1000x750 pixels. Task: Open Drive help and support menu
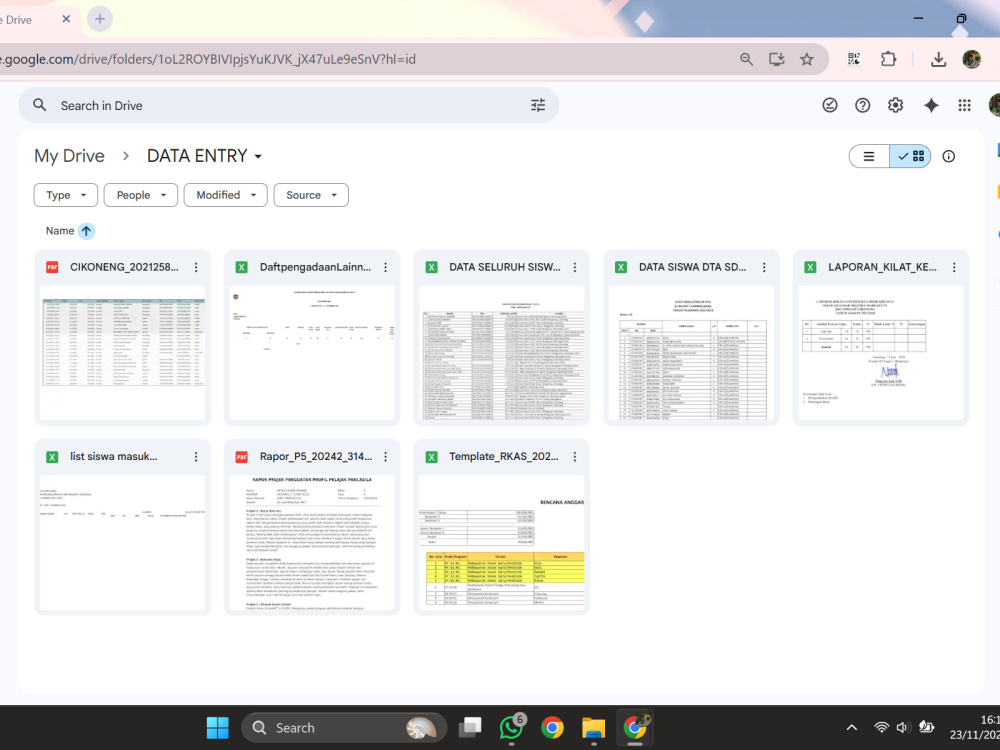pos(862,105)
